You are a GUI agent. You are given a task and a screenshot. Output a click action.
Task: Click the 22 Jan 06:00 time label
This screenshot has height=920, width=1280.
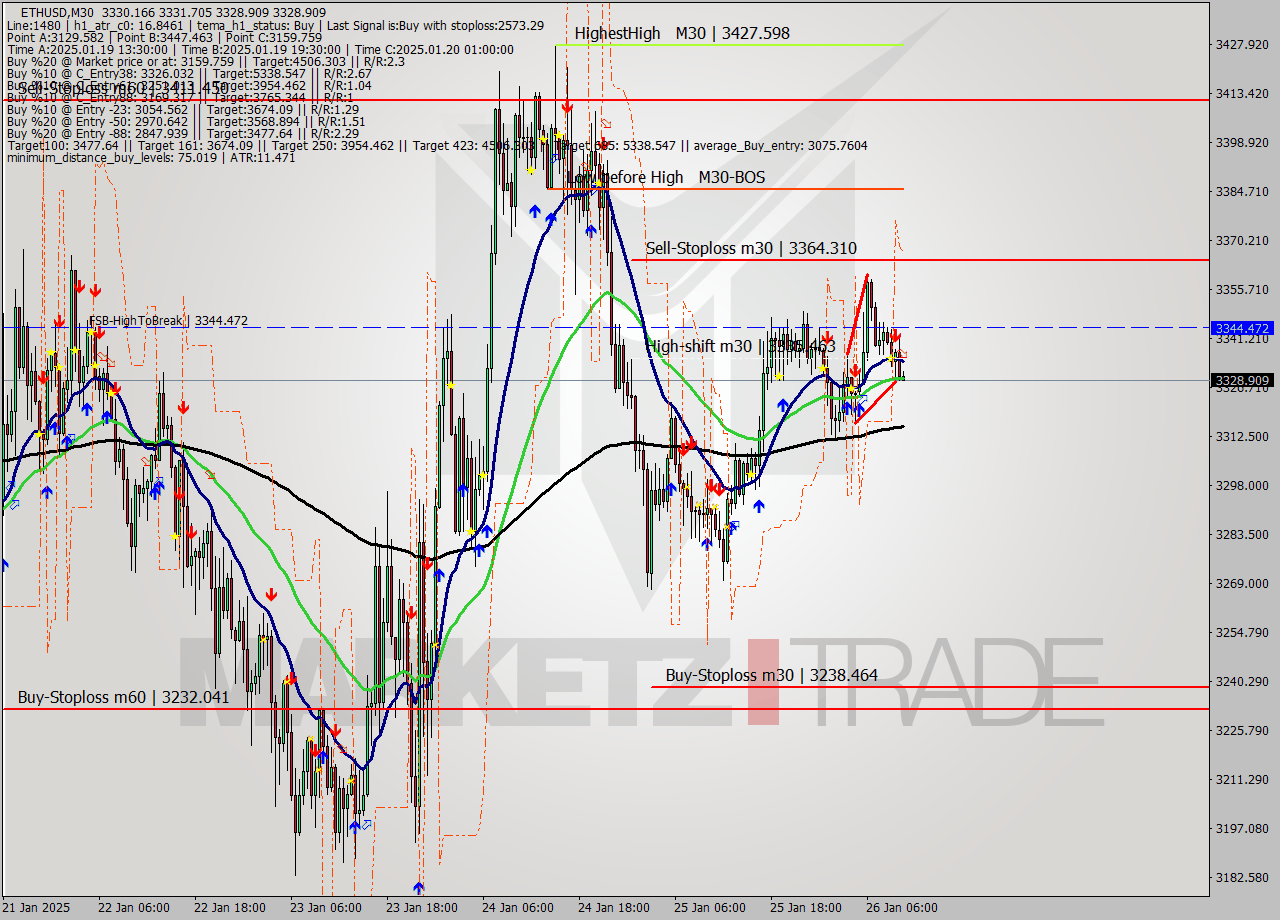tap(134, 908)
